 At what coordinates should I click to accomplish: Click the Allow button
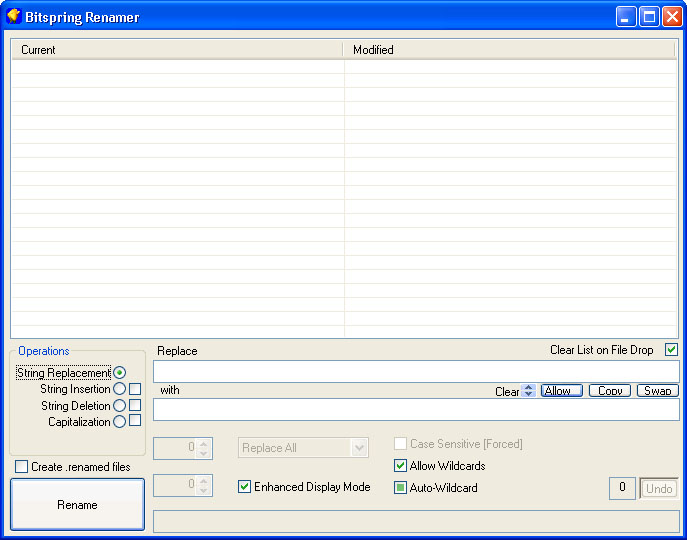point(562,391)
